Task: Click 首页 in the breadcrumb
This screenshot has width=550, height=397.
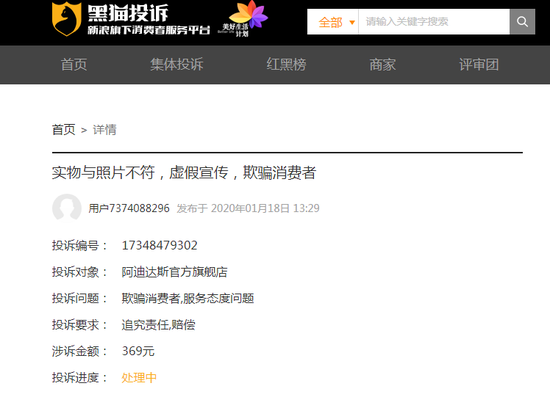Action: tap(63, 130)
